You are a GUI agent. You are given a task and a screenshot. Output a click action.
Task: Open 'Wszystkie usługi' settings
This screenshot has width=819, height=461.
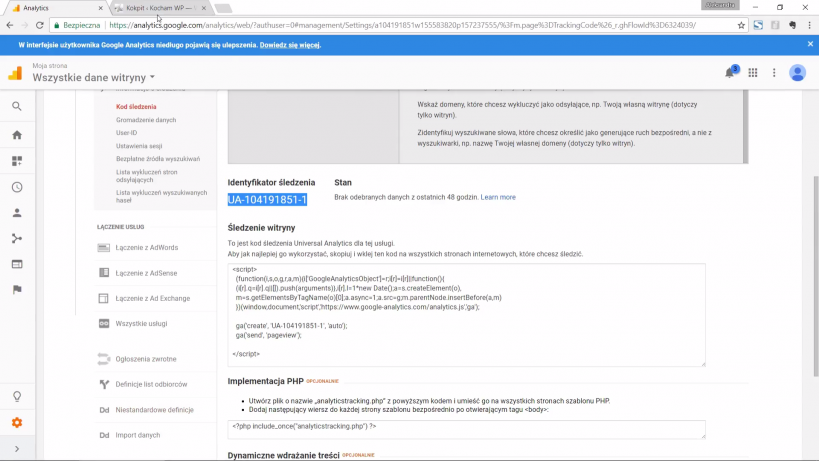pyautogui.click(x=141, y=324)
